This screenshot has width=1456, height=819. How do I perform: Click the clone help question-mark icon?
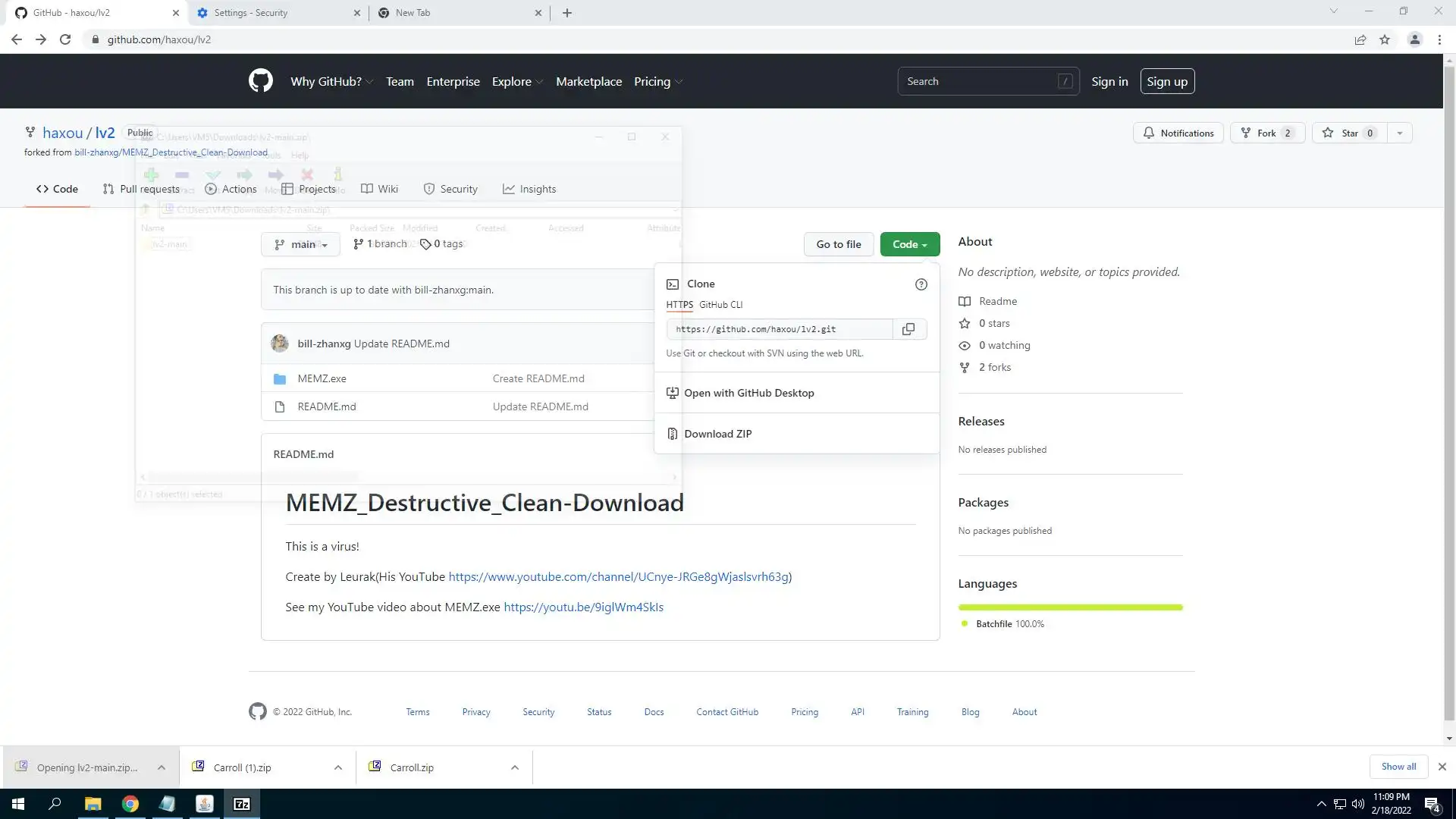(x=921, y=284)
